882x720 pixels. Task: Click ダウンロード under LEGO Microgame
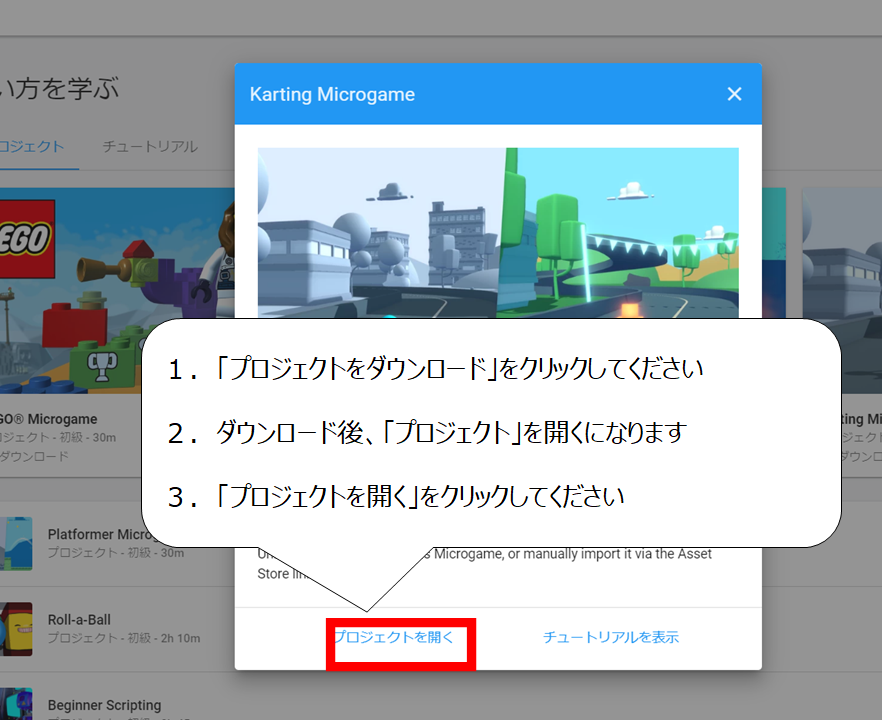pyautogui.click(x=34, y=456)
